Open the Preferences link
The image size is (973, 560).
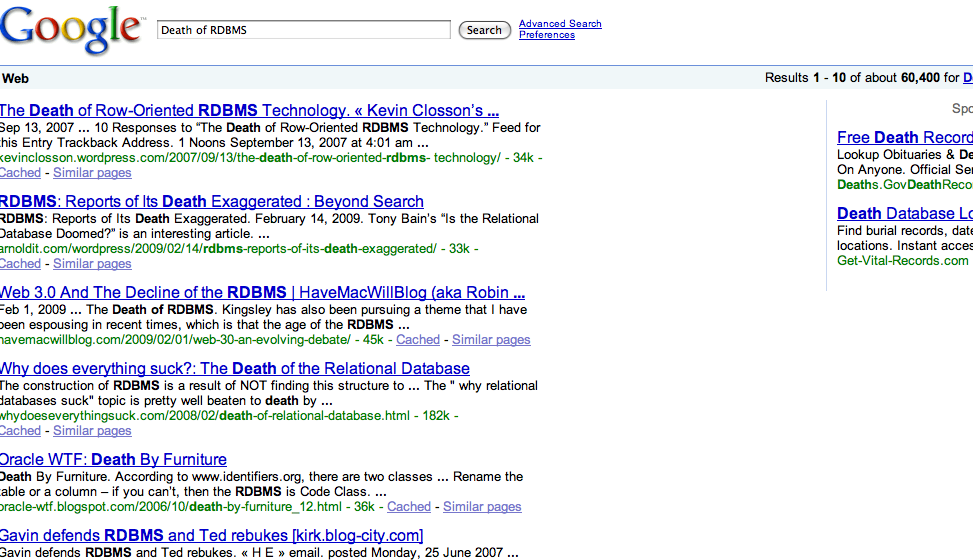547,35
